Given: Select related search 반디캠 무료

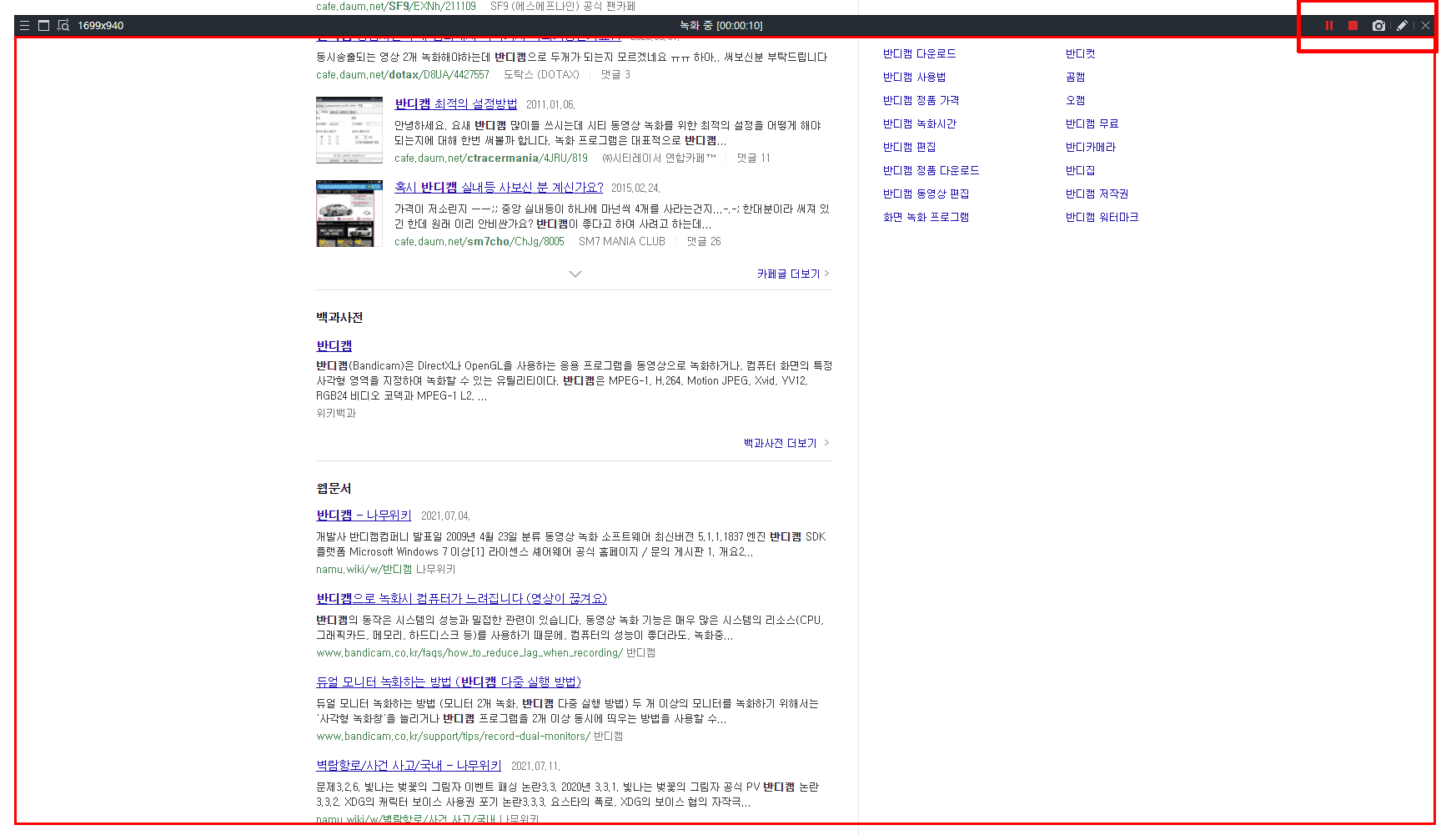Looking at the screenshot, I should click(1092, 124).
